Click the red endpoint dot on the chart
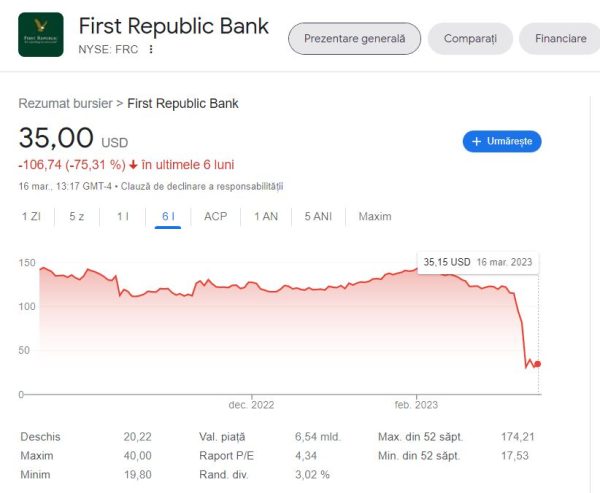This screenshot has height=493, width=600. point(538,364)
